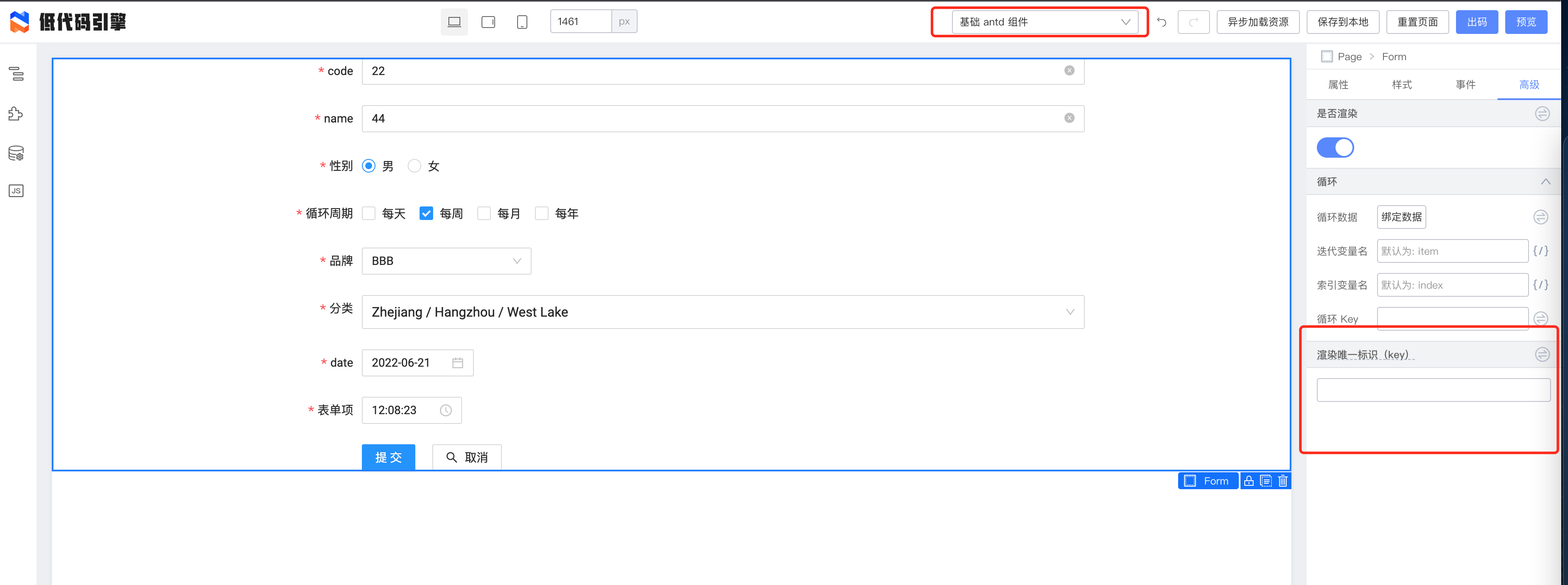Open the JS code panel in sidebar
This screenshot has width=1568, height=585.
click(15, 191)
